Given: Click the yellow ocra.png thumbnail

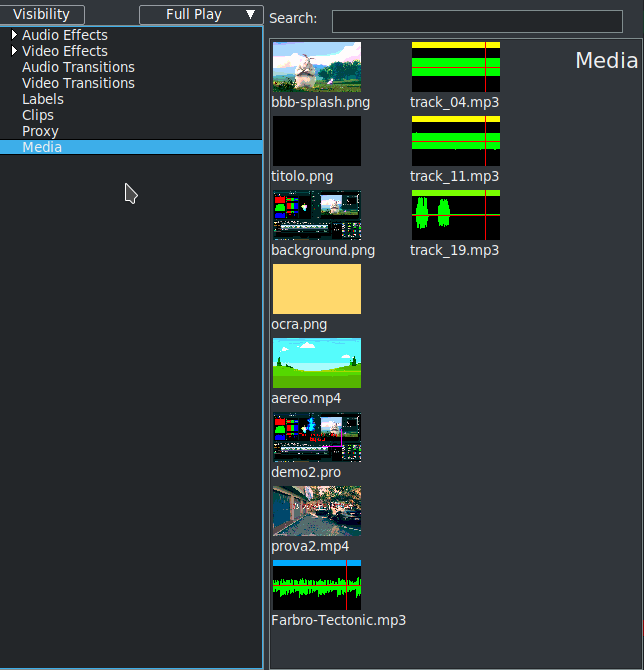Looking at the screenshot, I should tap(316, 289).
